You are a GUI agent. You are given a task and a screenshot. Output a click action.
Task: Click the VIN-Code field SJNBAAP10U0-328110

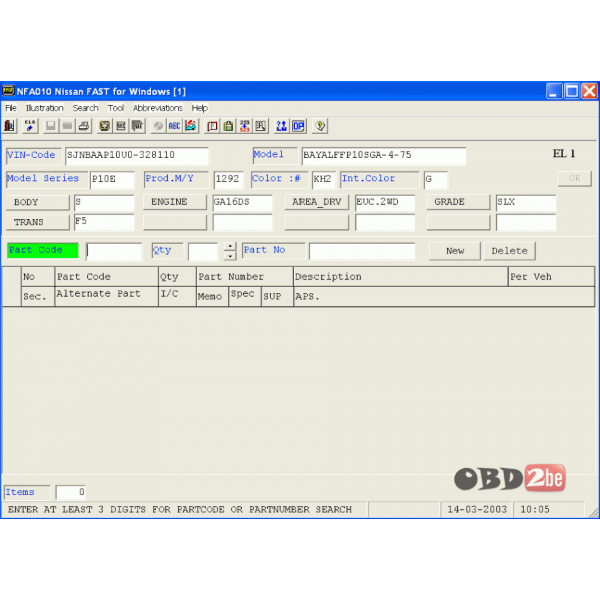(x=137, y=156)
